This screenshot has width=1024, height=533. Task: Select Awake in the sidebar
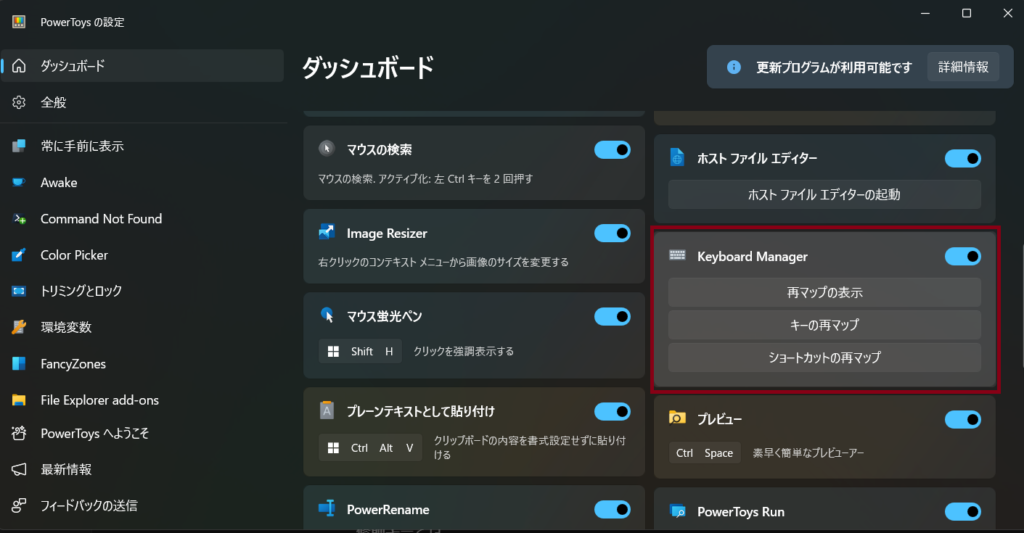tap(142, 182)
